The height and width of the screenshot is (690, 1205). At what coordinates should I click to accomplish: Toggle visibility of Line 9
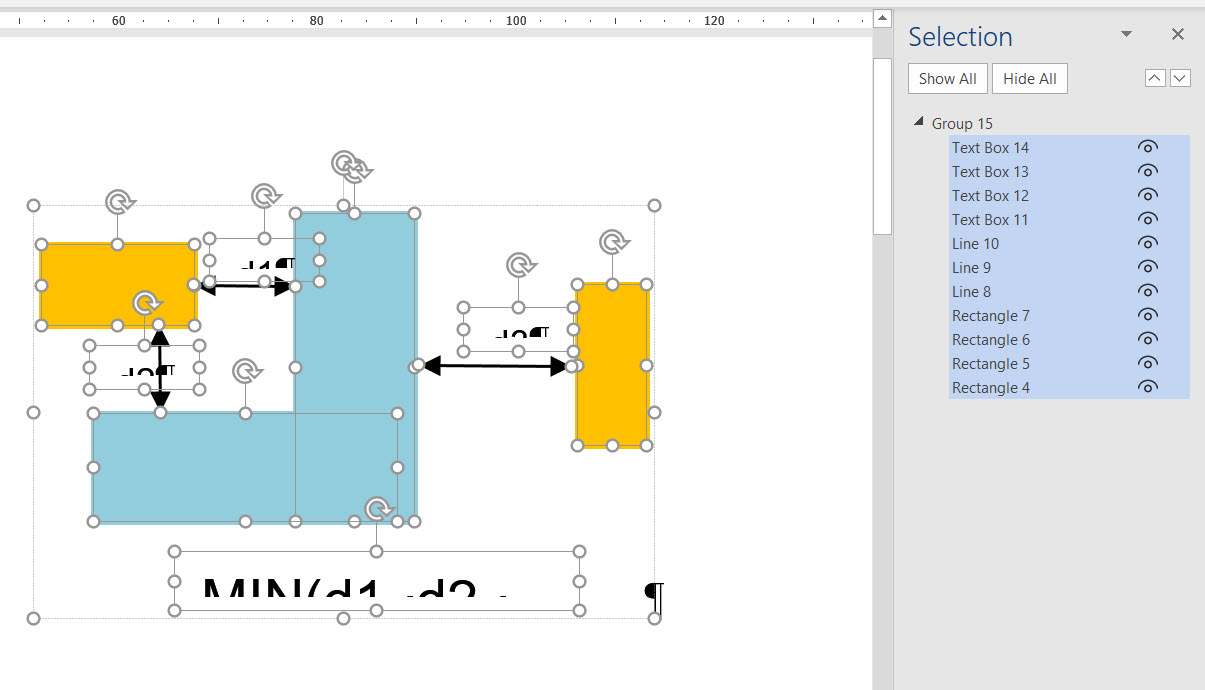coord(1148,268)
